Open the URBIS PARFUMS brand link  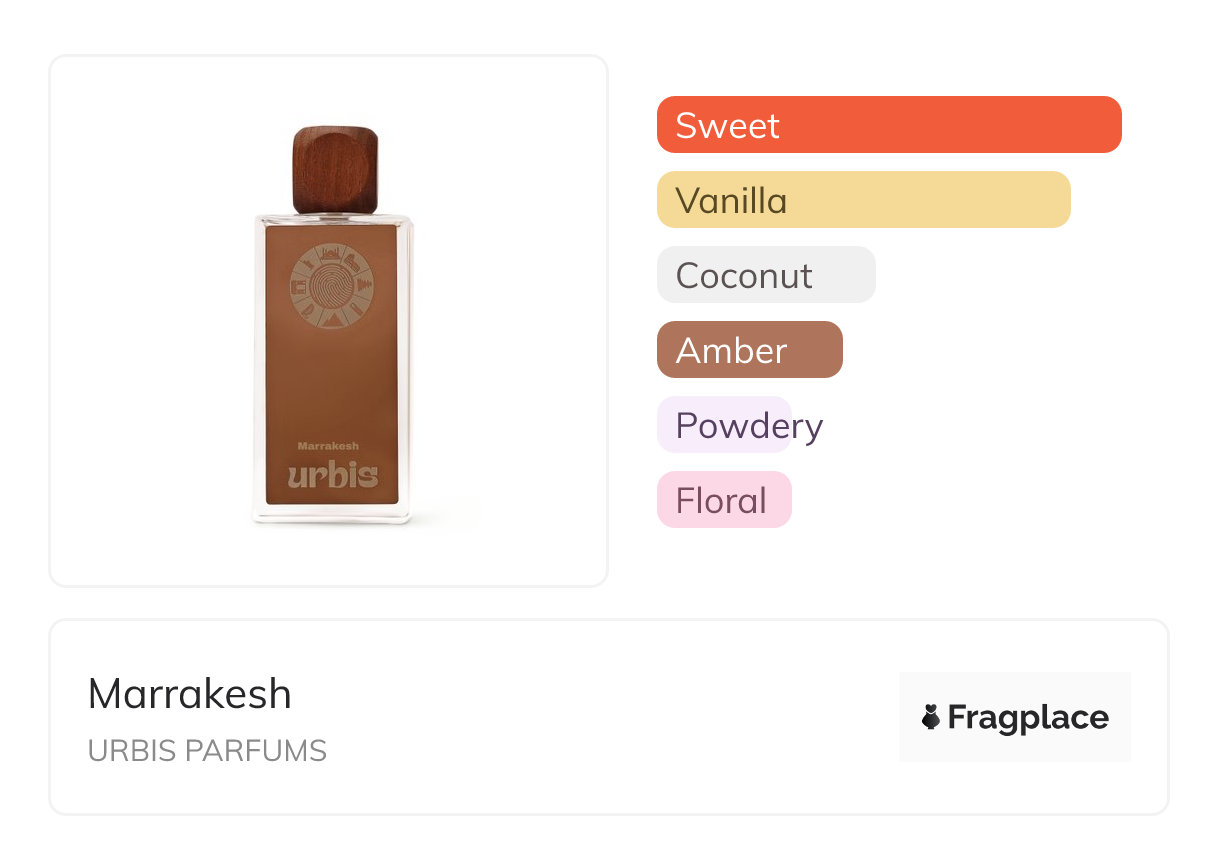tap(207, 751)
